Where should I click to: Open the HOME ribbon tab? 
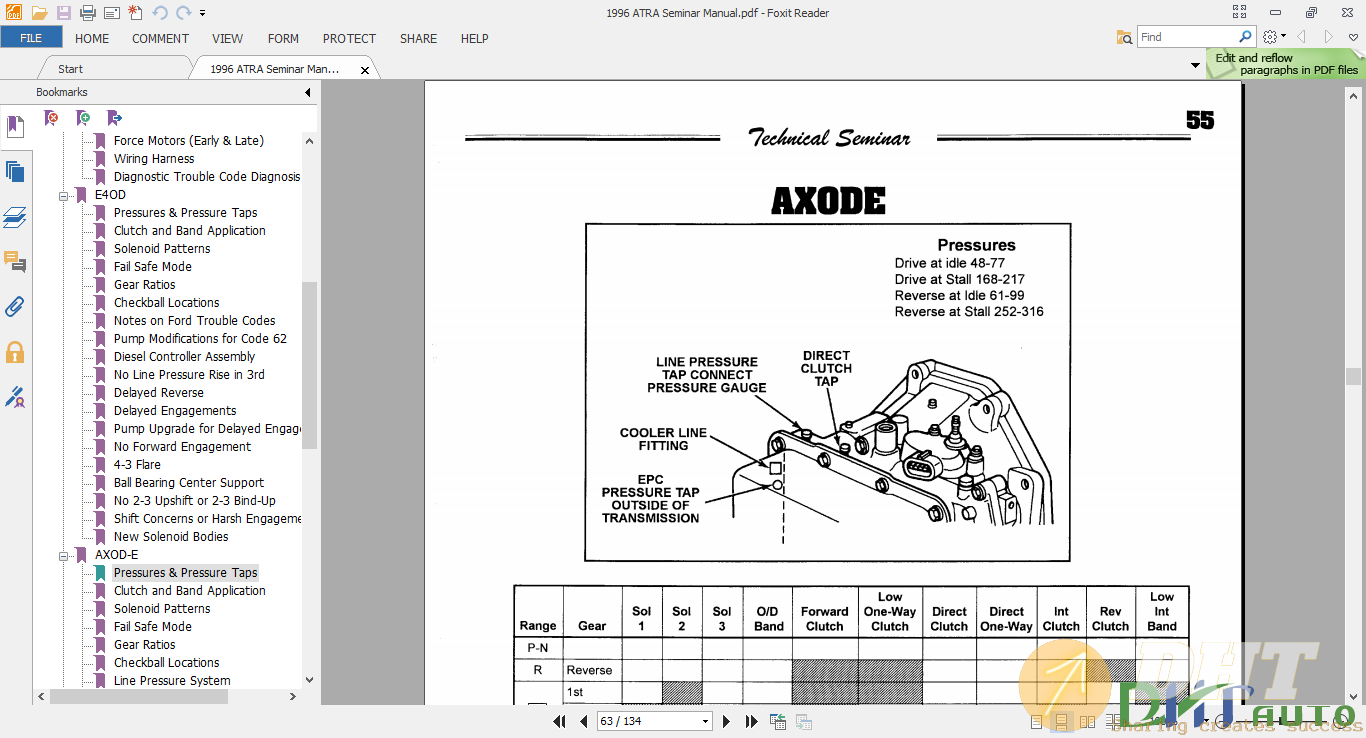tap(92, 38)
